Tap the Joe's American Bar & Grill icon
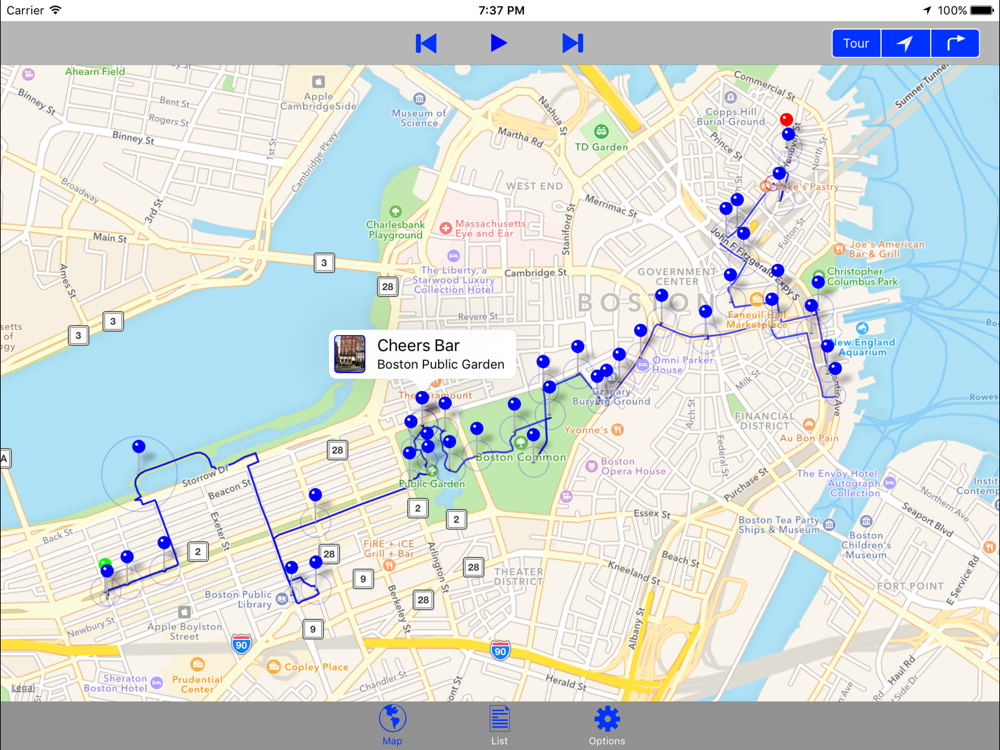The height and width of the screenshot is (750, 1000). coord(840,248)
